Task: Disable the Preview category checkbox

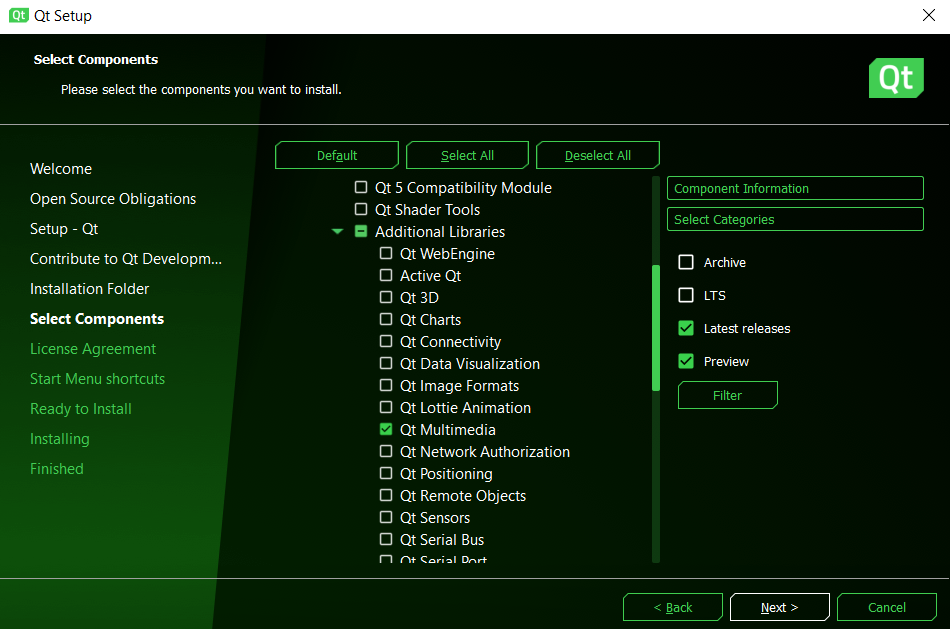Action: [686, 361]
